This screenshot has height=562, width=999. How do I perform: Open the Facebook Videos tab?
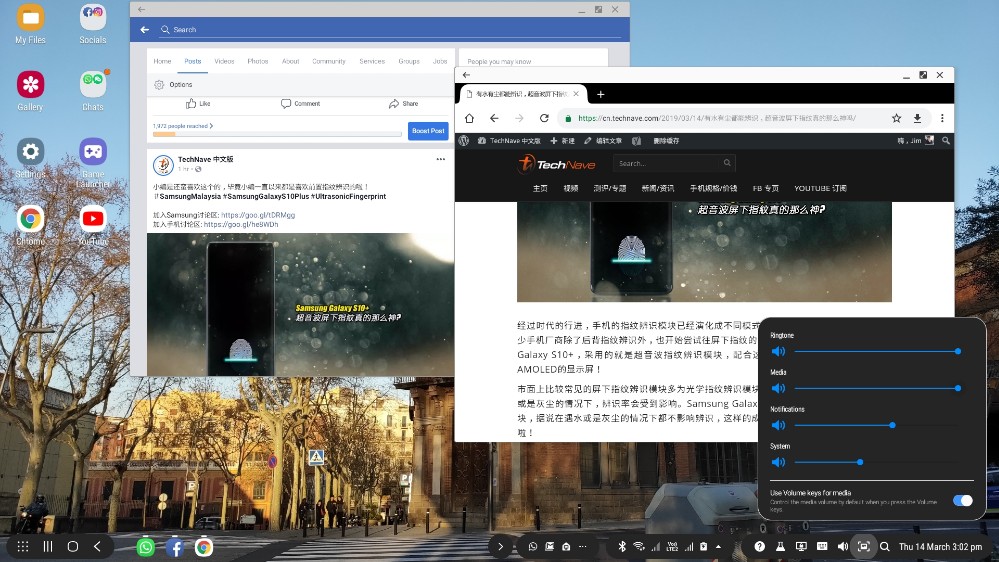[224, 61]
